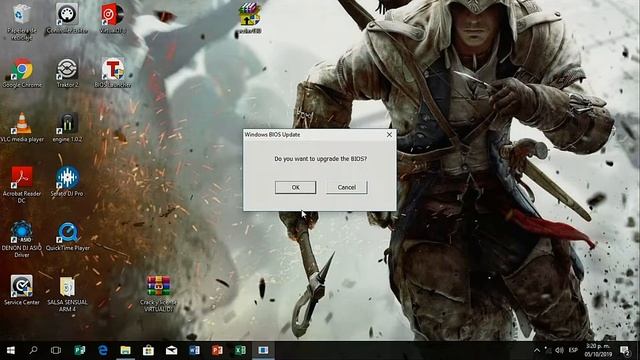Screen dimensions: 640x360
Task: Open the Action Center notifications icon
Action: coord(624,350)
